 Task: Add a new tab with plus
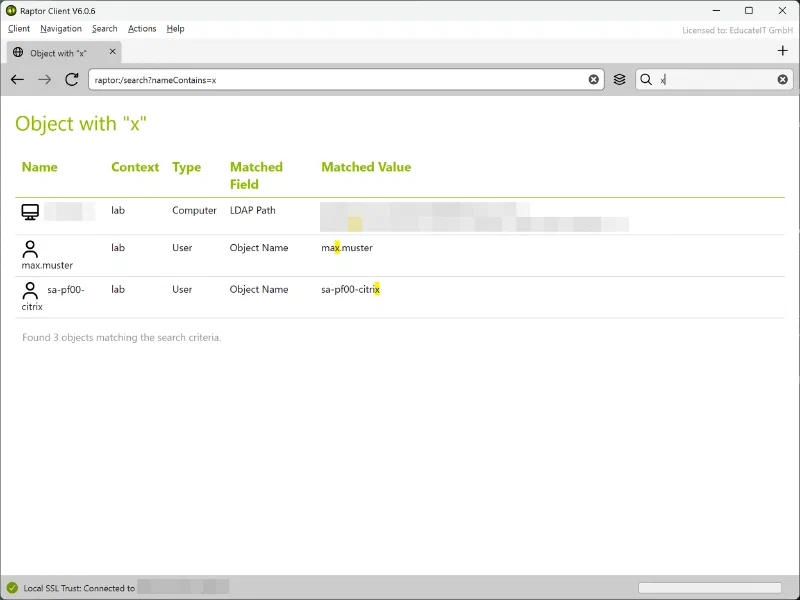coord(782,51)
